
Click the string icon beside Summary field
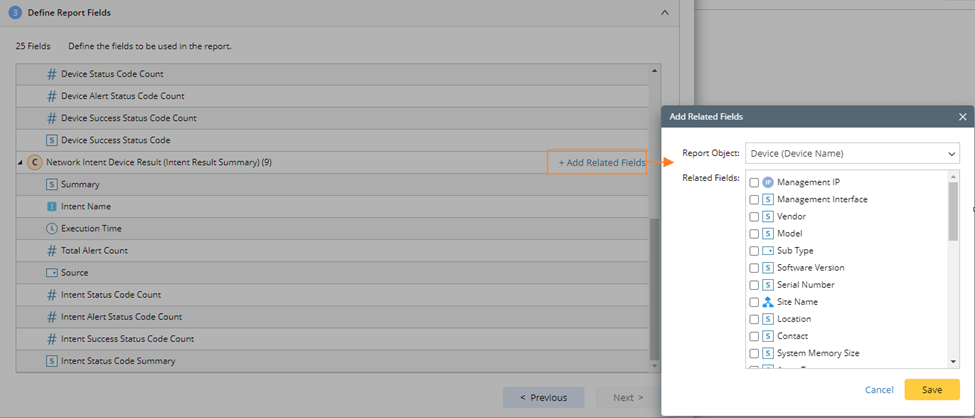click(52, 185)
